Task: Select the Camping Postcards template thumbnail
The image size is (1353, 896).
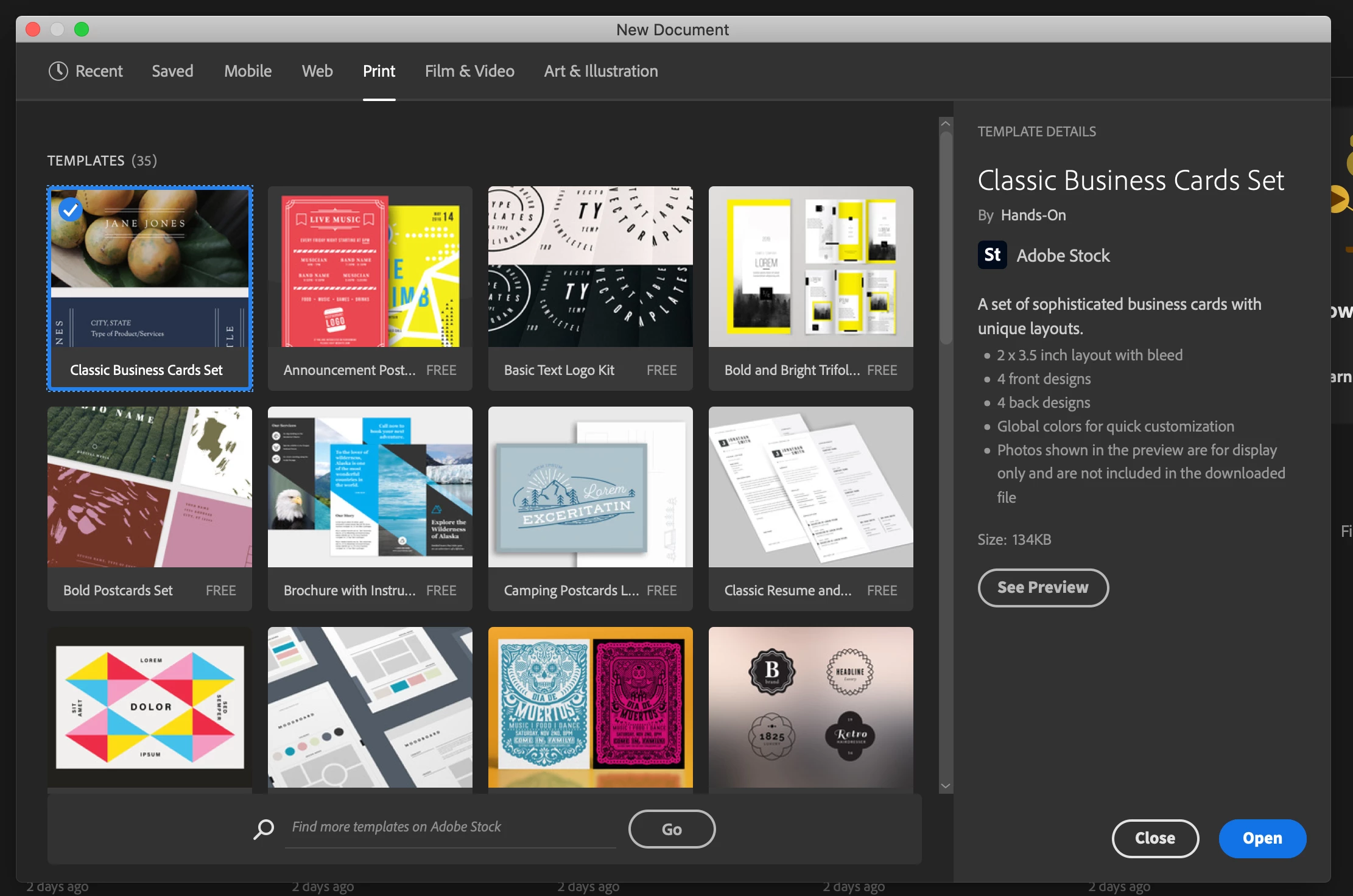Action: point(590,487)
